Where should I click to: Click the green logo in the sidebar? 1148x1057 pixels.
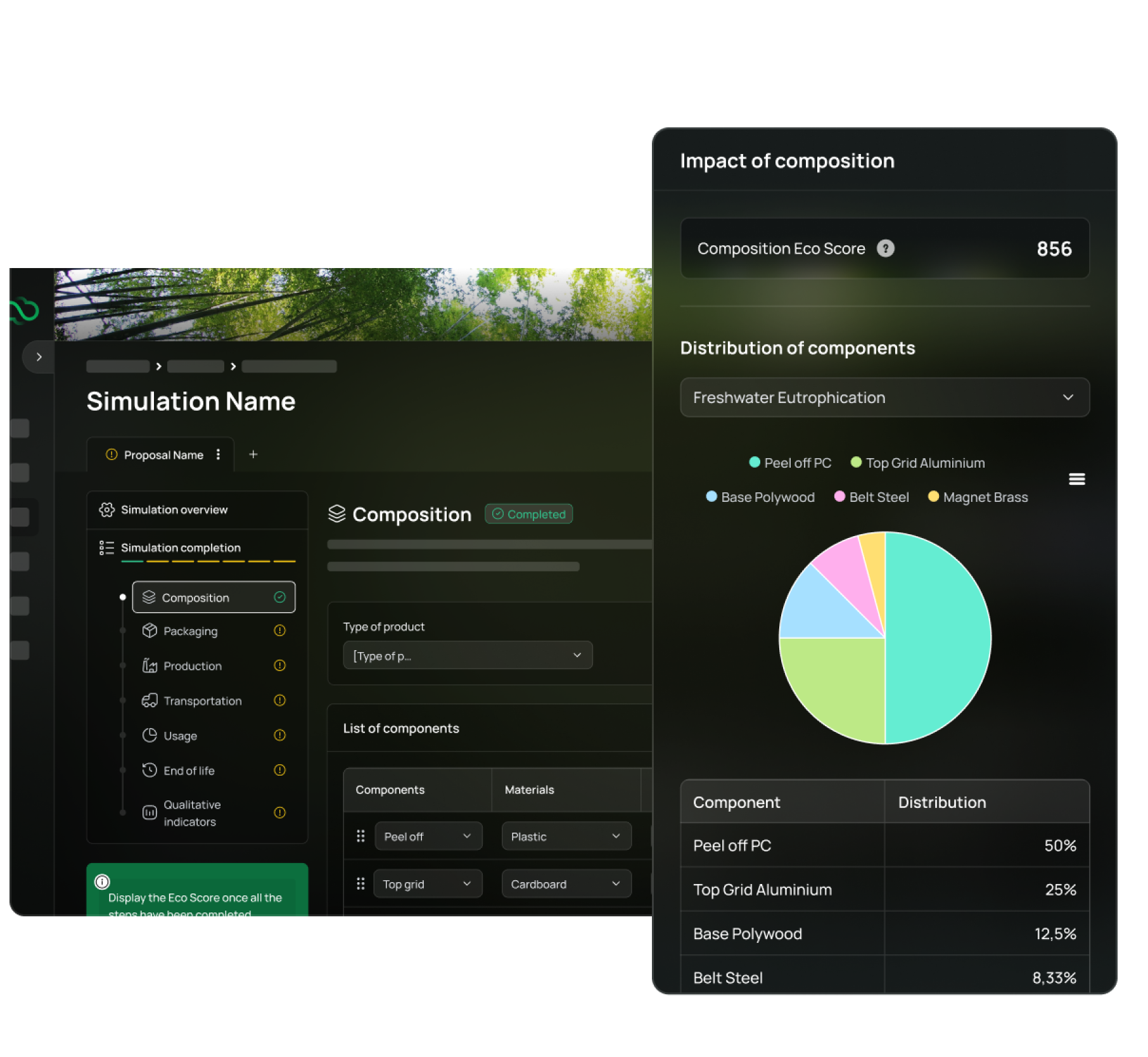(x=25, y=310)
